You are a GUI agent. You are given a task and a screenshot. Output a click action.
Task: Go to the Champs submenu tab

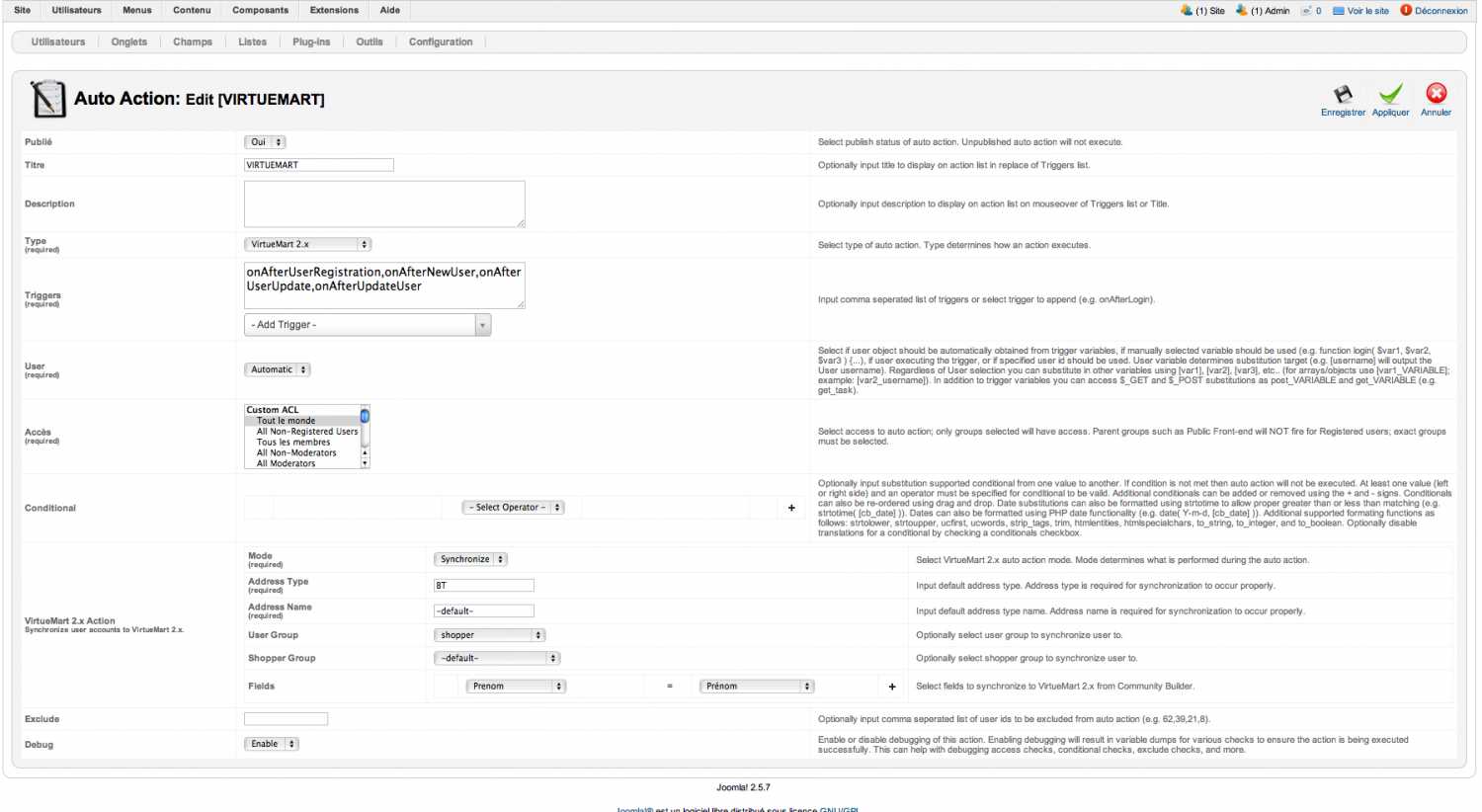tap(193, 42)
